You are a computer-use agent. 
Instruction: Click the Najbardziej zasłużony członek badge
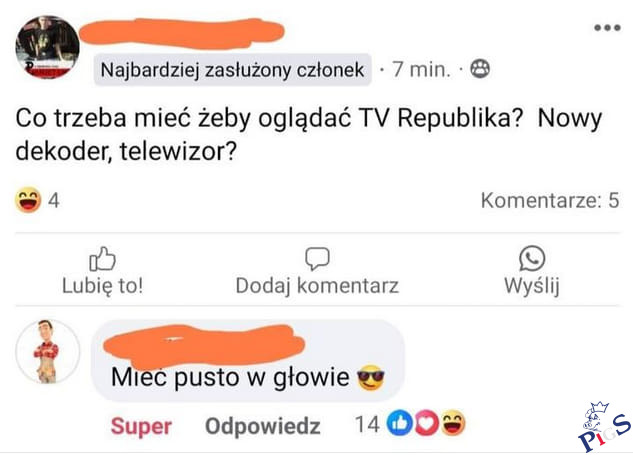233,70
